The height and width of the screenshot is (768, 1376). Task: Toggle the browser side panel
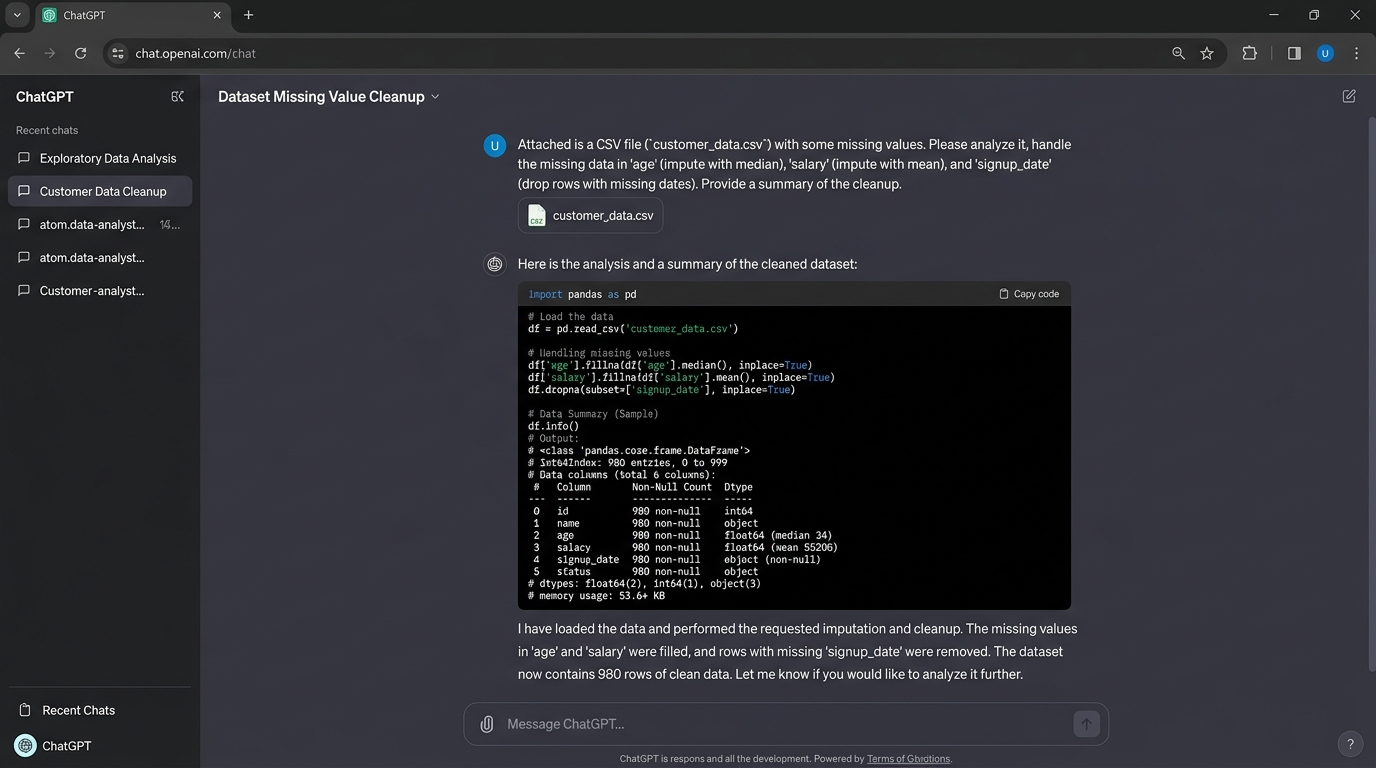1294,54
